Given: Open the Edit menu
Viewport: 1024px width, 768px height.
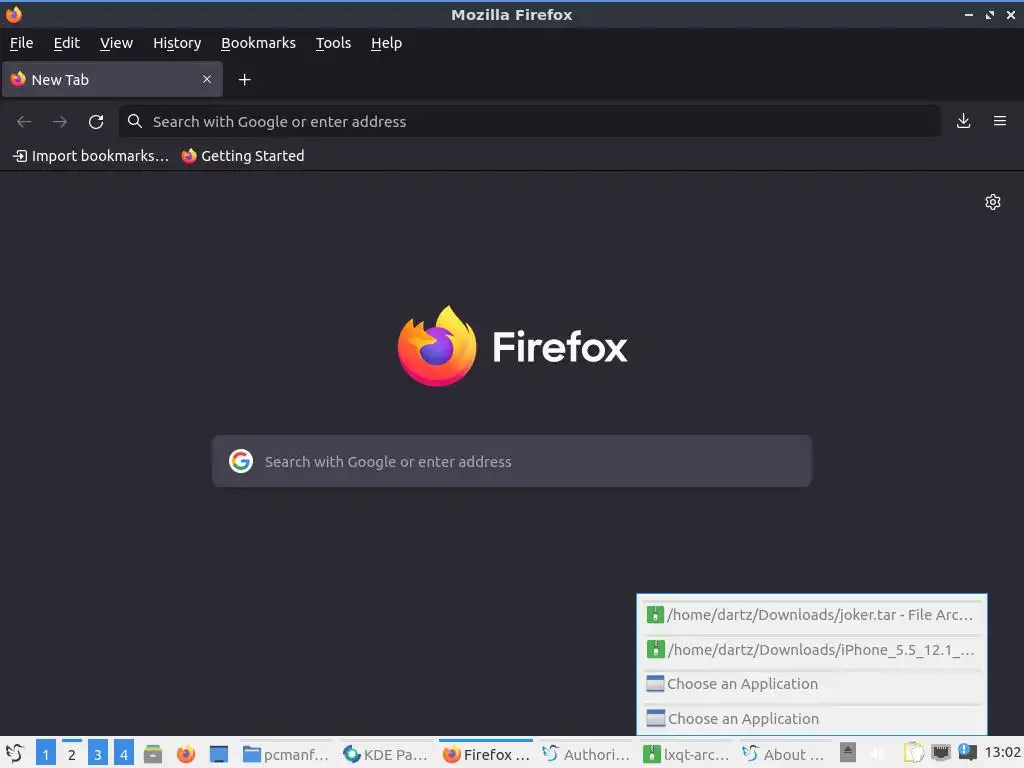Looking at the screenshot, I should (x=67, y=43).
